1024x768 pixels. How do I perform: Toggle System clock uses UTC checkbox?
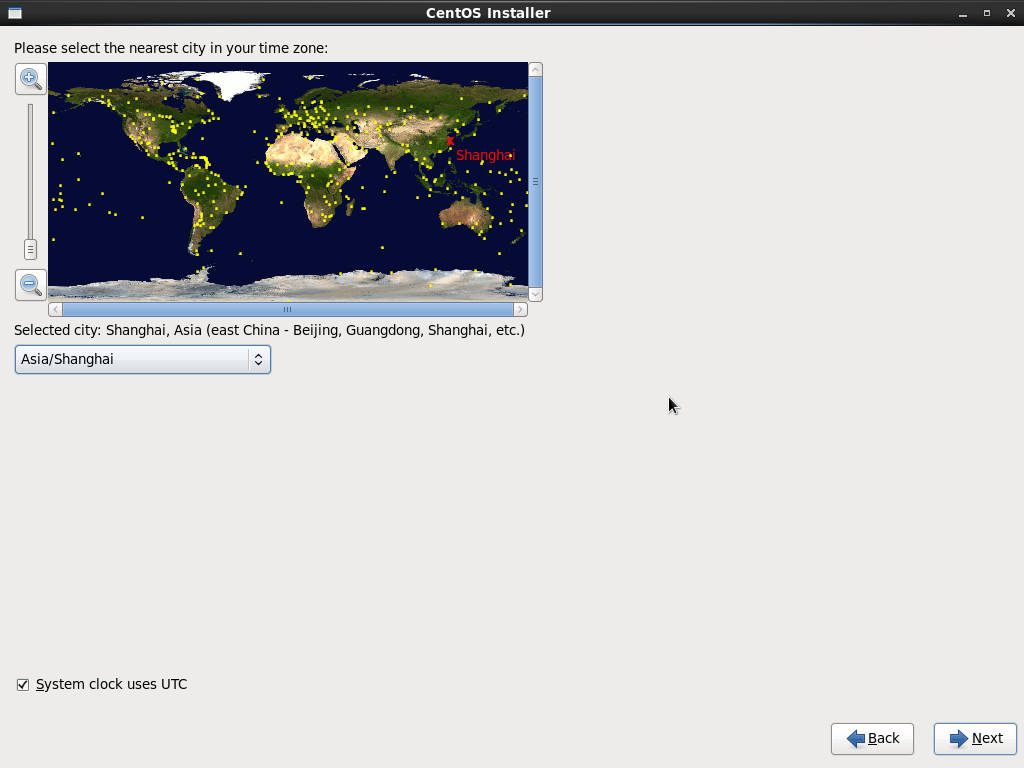coord(23,684)
